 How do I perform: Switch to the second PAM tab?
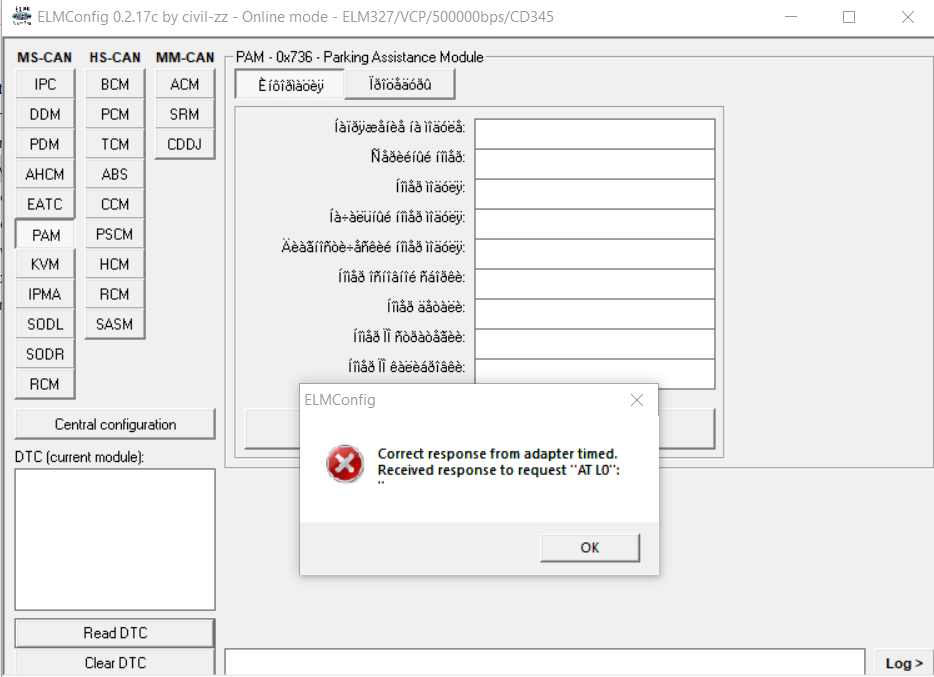pyautogui.click(x=400, y=85)
